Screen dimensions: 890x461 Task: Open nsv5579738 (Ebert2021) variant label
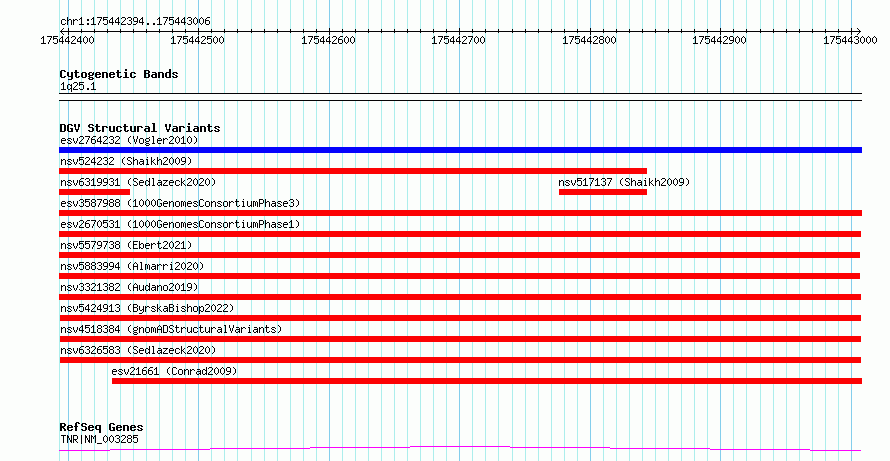[126, 245]
